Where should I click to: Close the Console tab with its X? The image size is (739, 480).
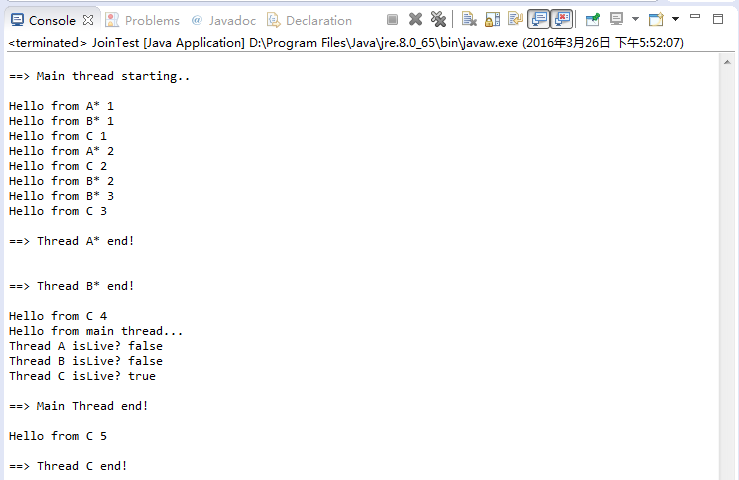click(88, 20)
